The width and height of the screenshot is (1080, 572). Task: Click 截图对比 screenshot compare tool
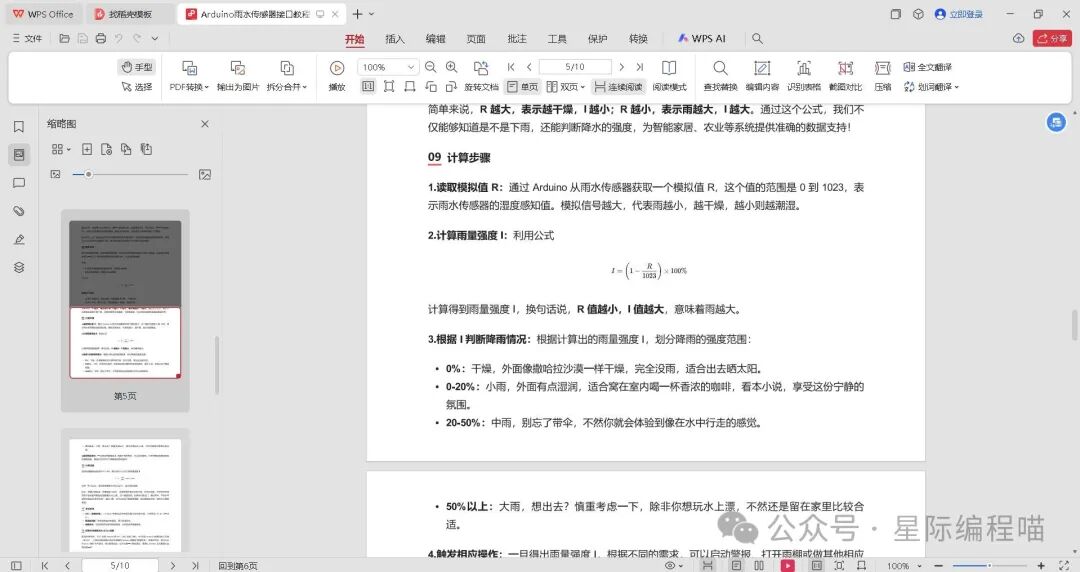pos(845,75)
